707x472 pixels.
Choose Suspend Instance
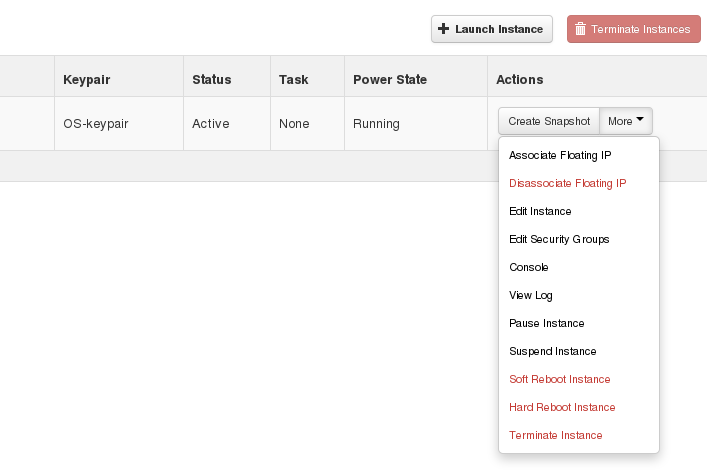coord(552,352)
